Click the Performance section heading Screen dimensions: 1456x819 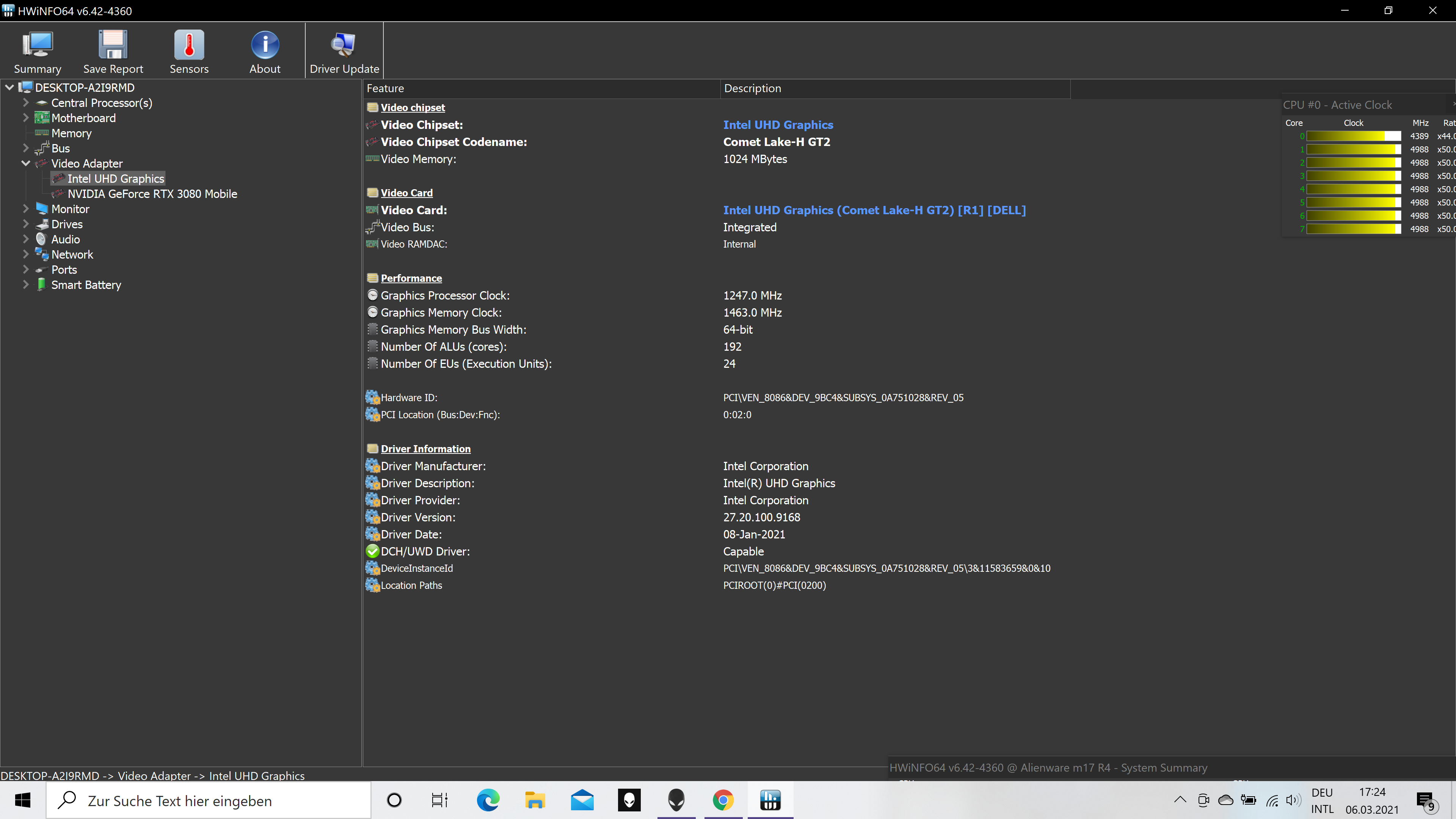point(411,278)
